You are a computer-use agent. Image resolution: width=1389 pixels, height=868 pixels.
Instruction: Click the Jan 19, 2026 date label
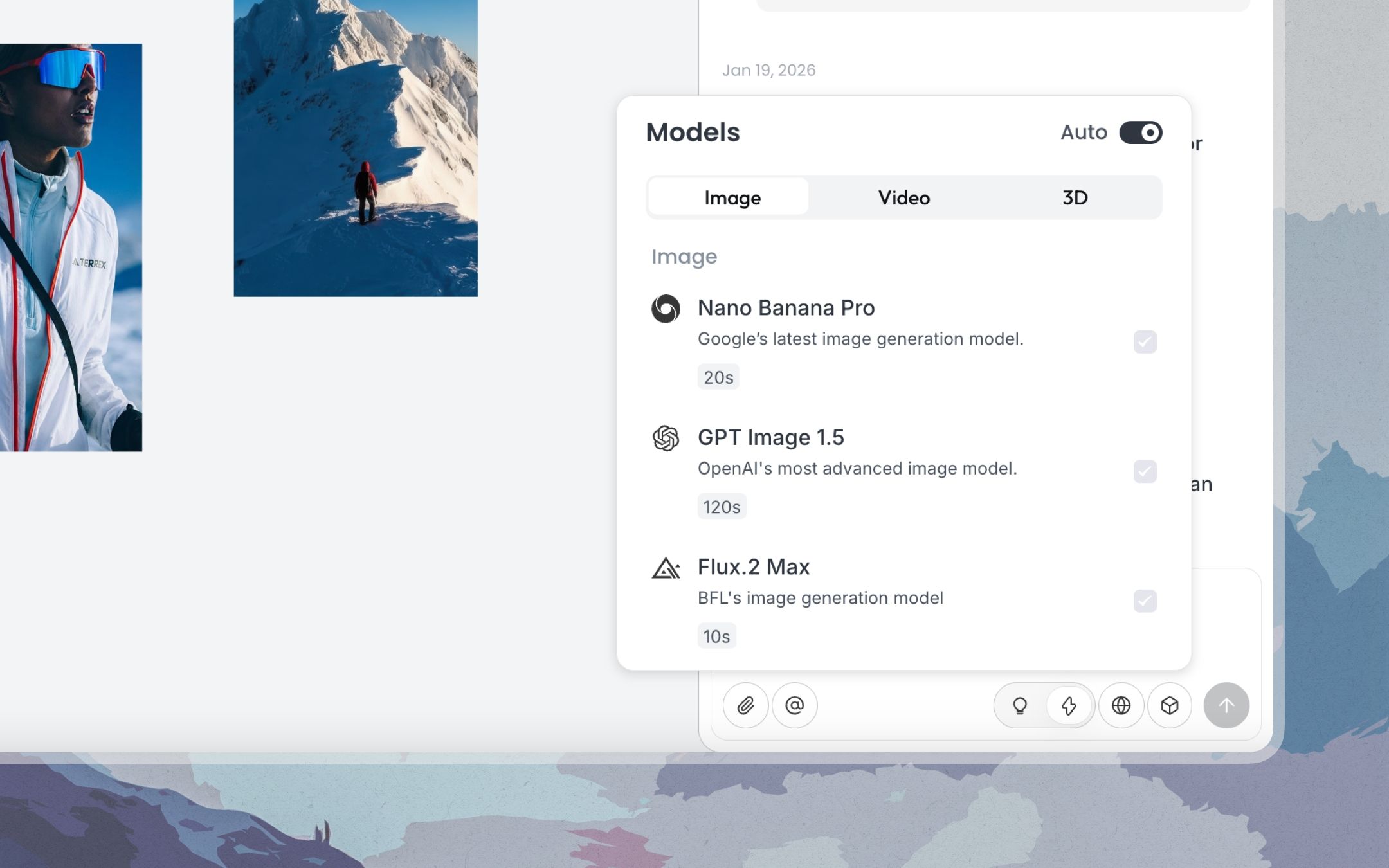(x=768, y=70)
